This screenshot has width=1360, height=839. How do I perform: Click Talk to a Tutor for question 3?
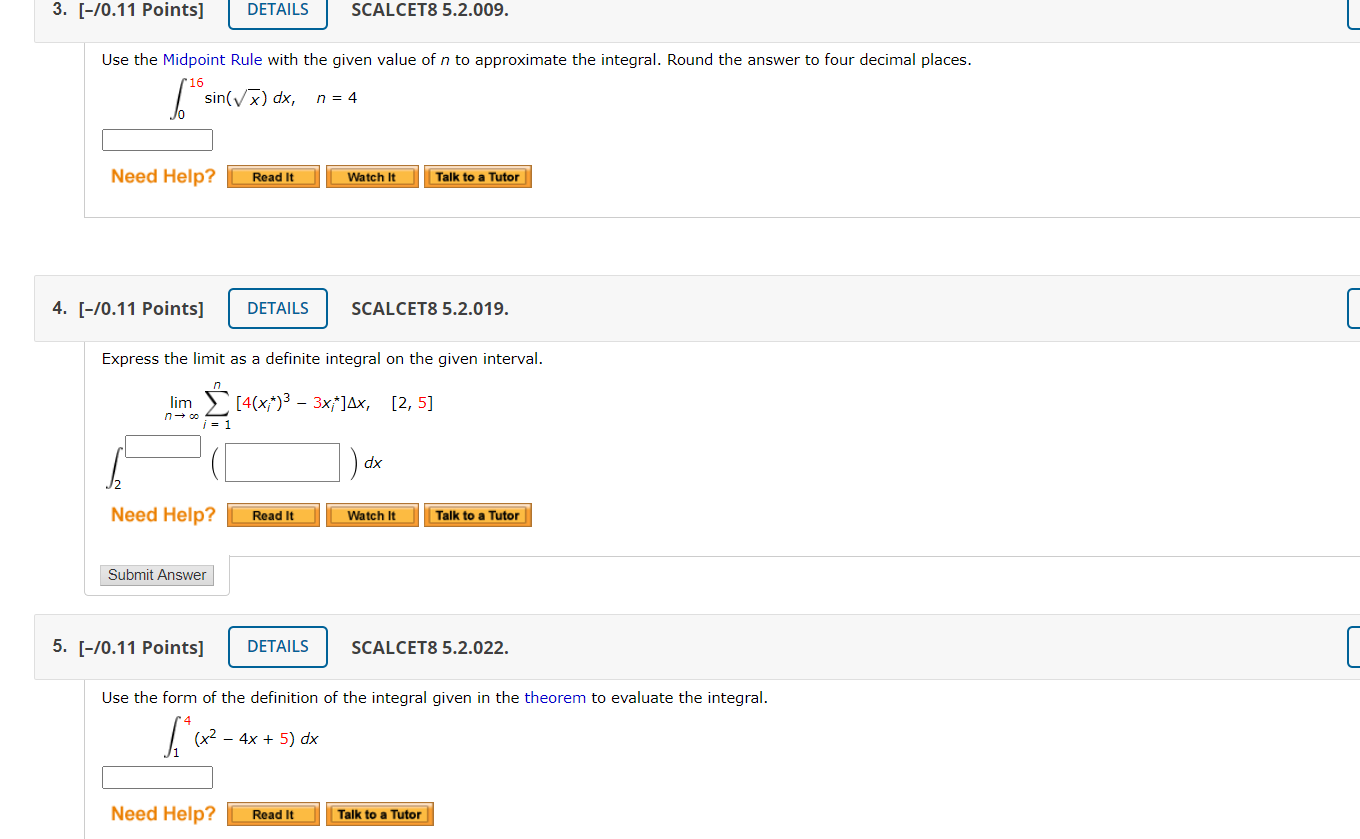(477, 176)
